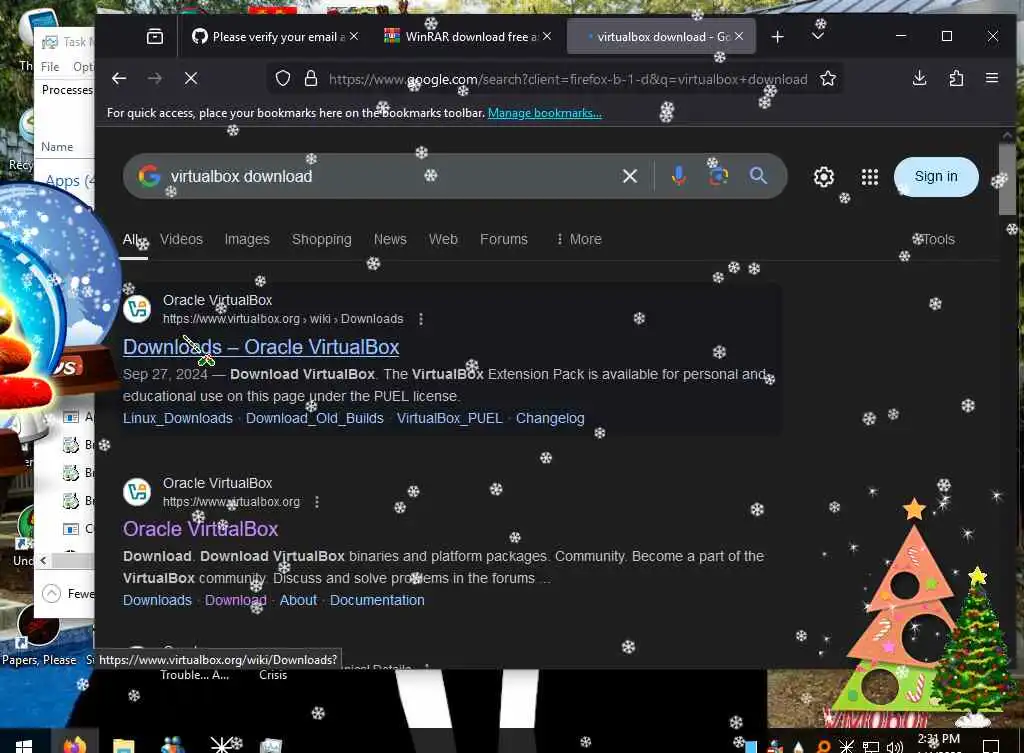Select the News search filter
Image resolution: width=1024 pixels, height=753 pixels.
coord(390,239)
